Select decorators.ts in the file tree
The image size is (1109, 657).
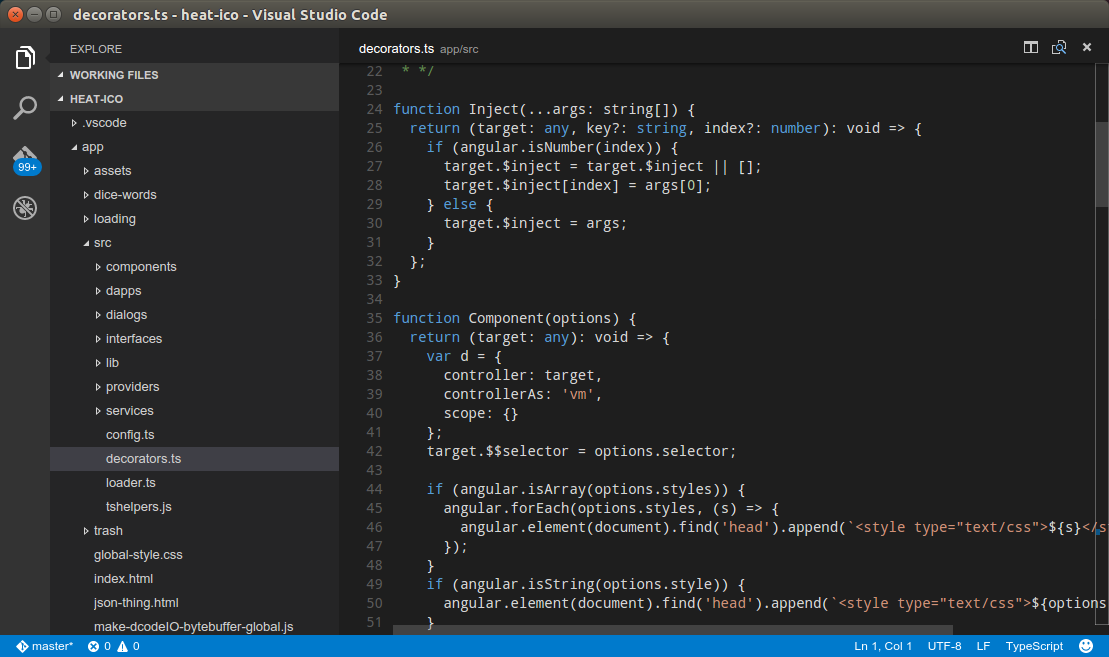[194, 459]
